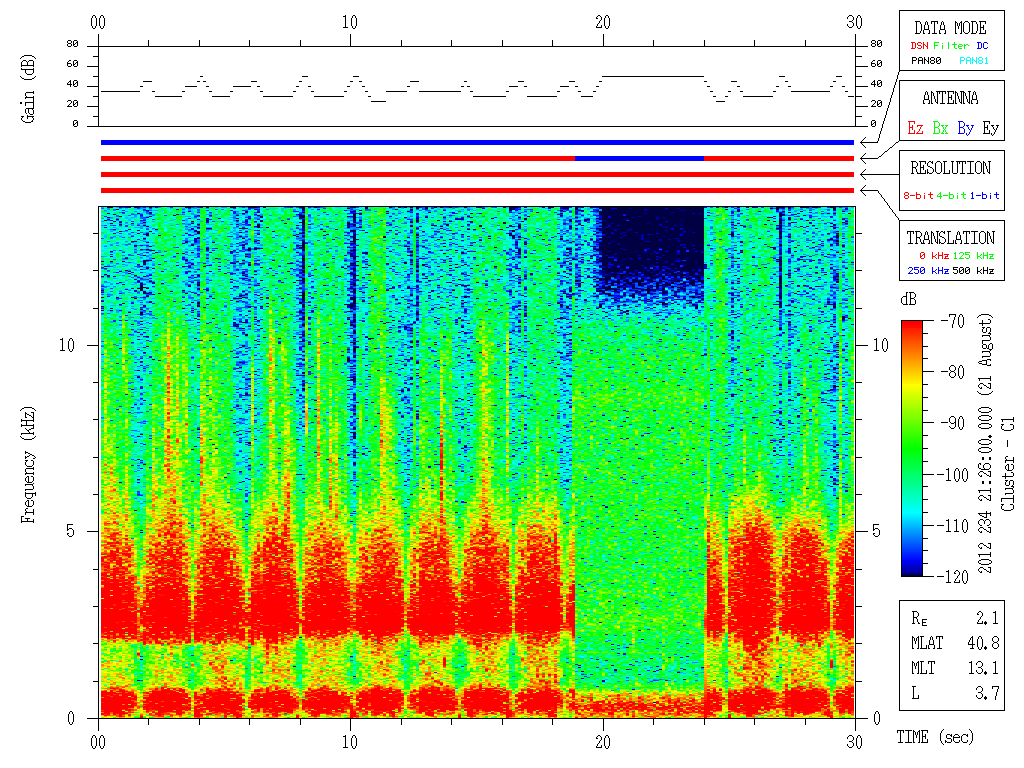
Task: Click the ANTENNA legend title
Action: pos(950,99)
